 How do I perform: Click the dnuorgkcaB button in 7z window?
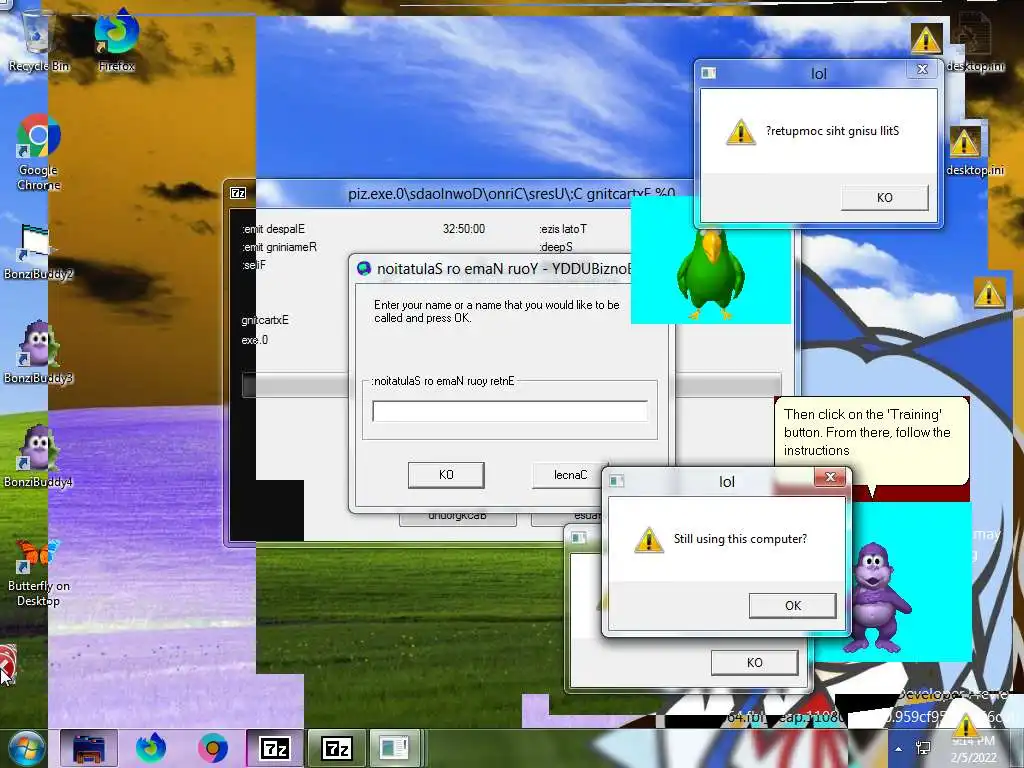click(x=457, y=518)
